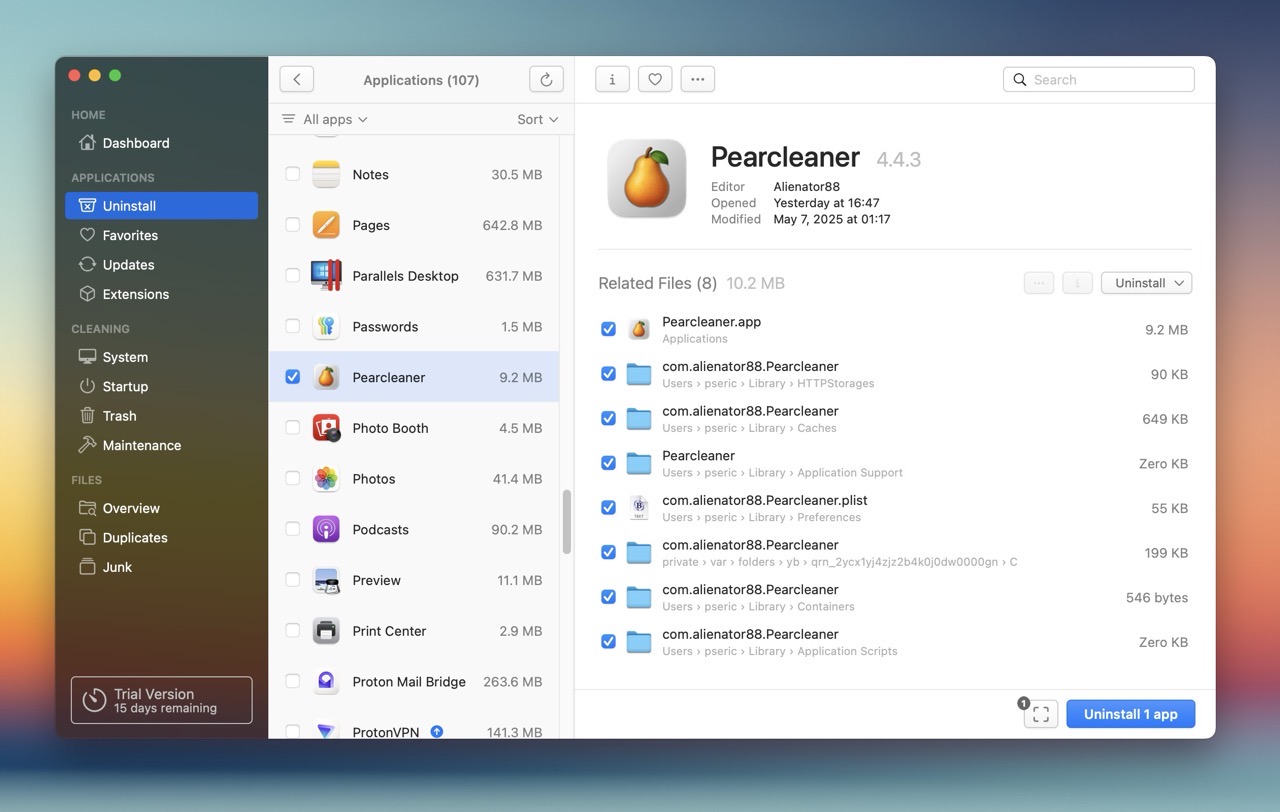Click the Parallels Desktop app icon
The width and height of the screenshot is (1280, 812).
[x=326, y=275]
